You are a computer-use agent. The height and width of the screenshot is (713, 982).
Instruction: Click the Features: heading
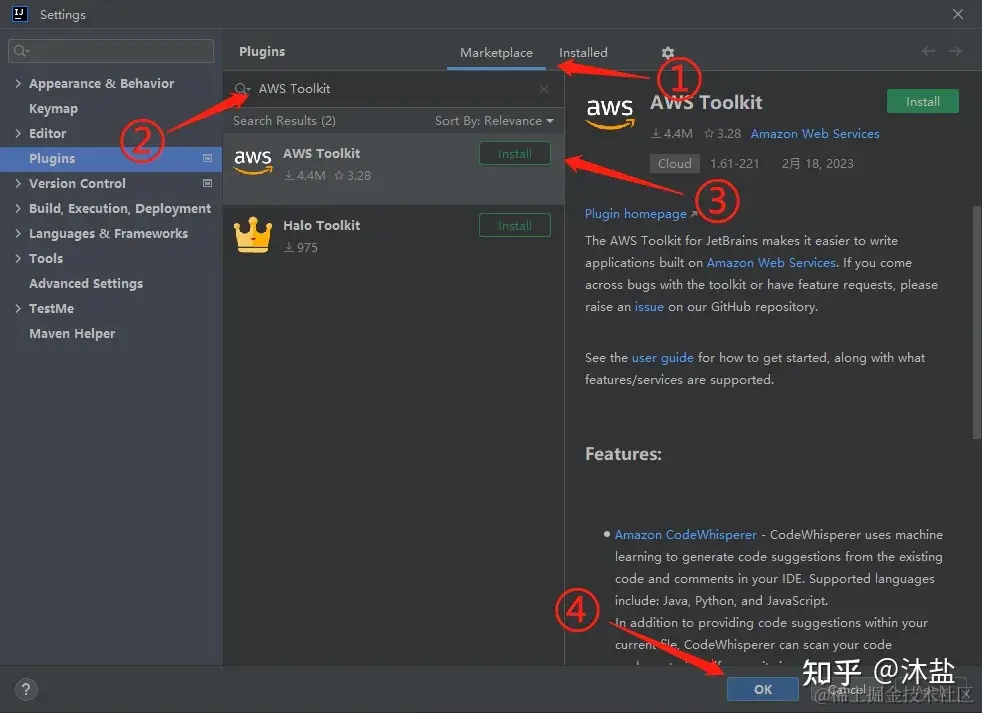[x=623, y=454]
